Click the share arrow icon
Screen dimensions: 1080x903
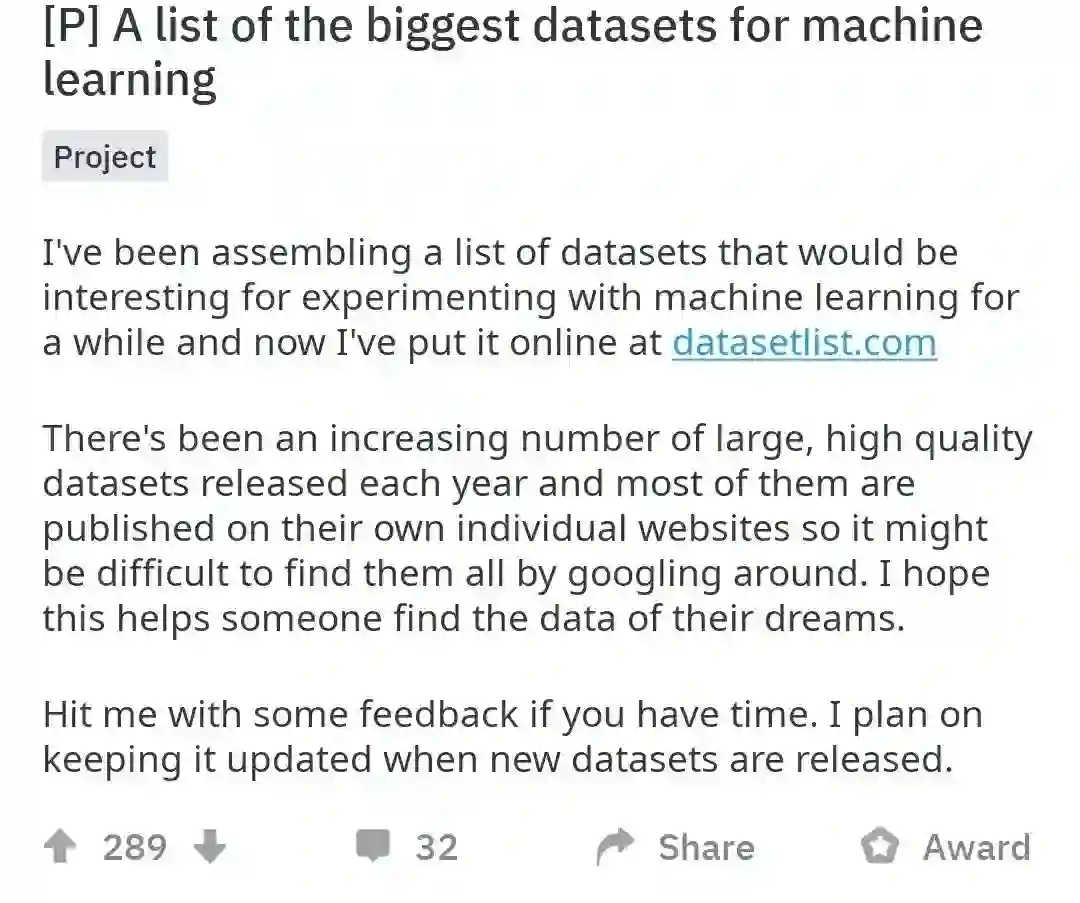(x=616, y=848)
